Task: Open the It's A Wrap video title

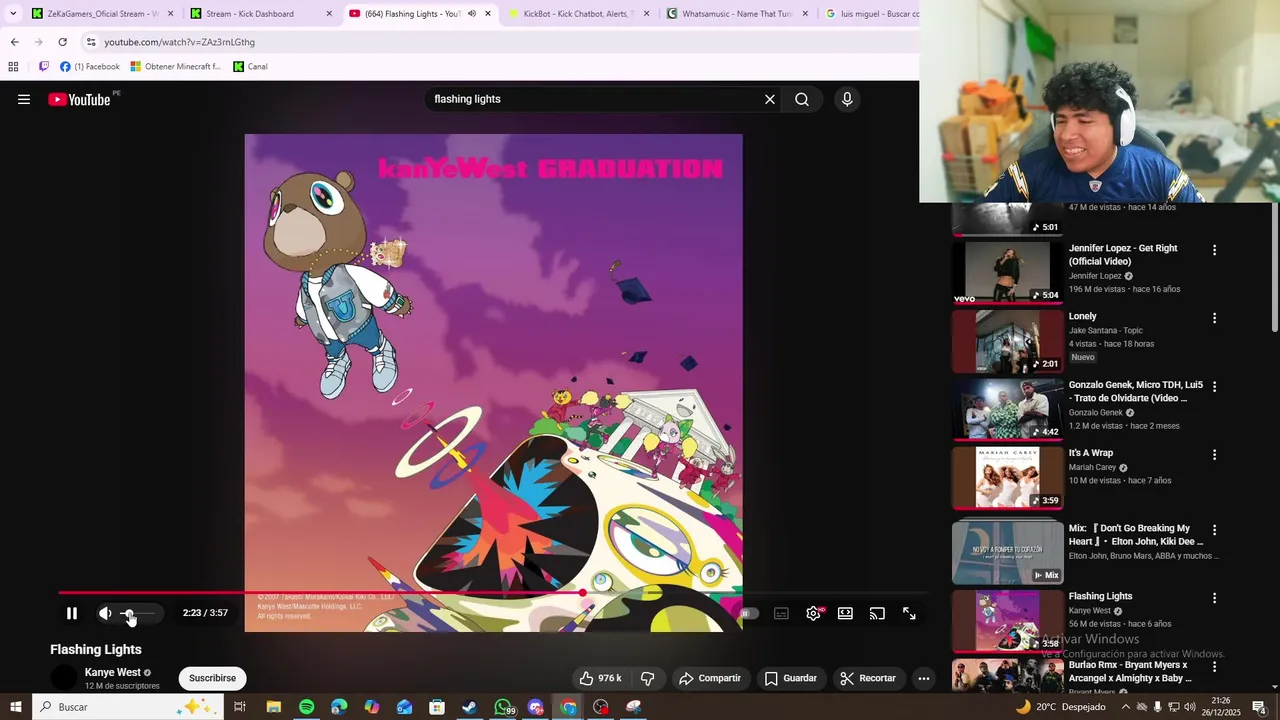Action: point(1090,453)
